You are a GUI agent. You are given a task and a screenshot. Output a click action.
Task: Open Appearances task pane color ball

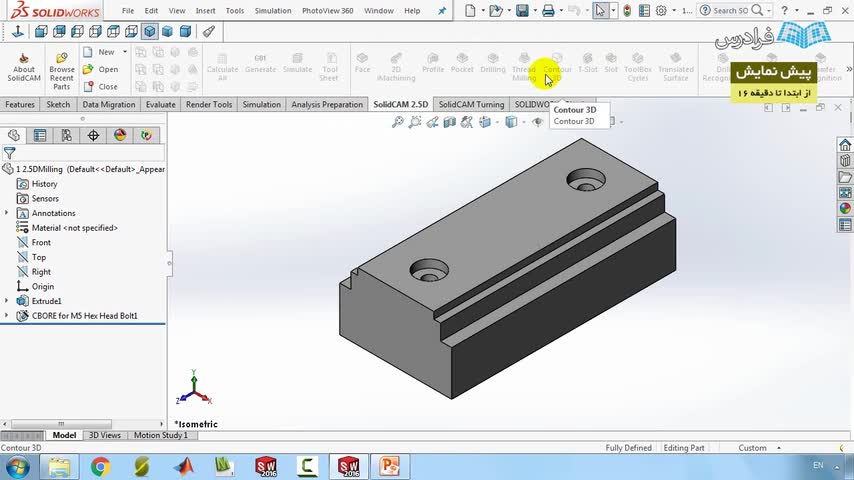click(x=845, y=208)
